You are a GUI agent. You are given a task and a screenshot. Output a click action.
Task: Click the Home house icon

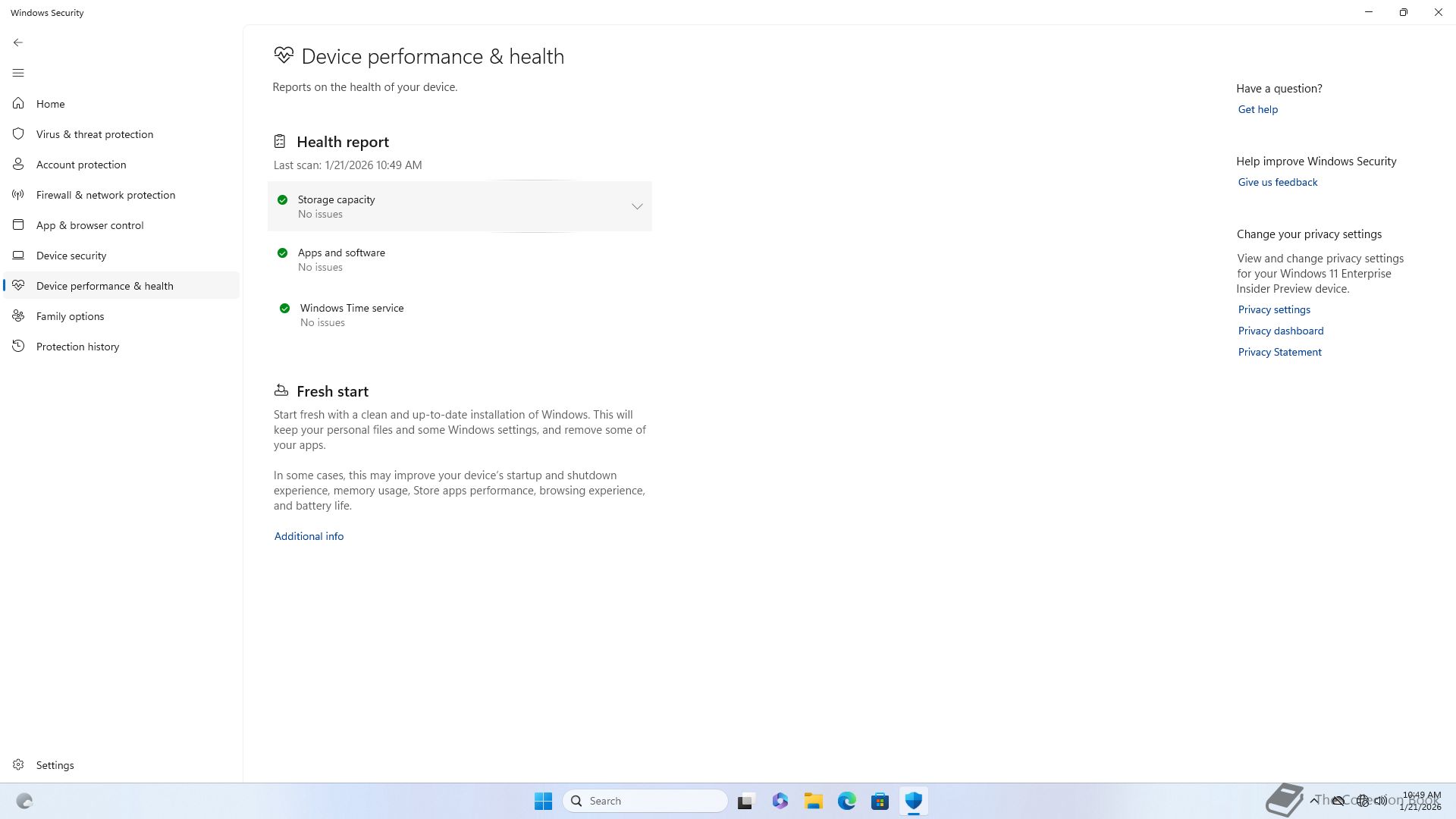[x=18, y=103]
